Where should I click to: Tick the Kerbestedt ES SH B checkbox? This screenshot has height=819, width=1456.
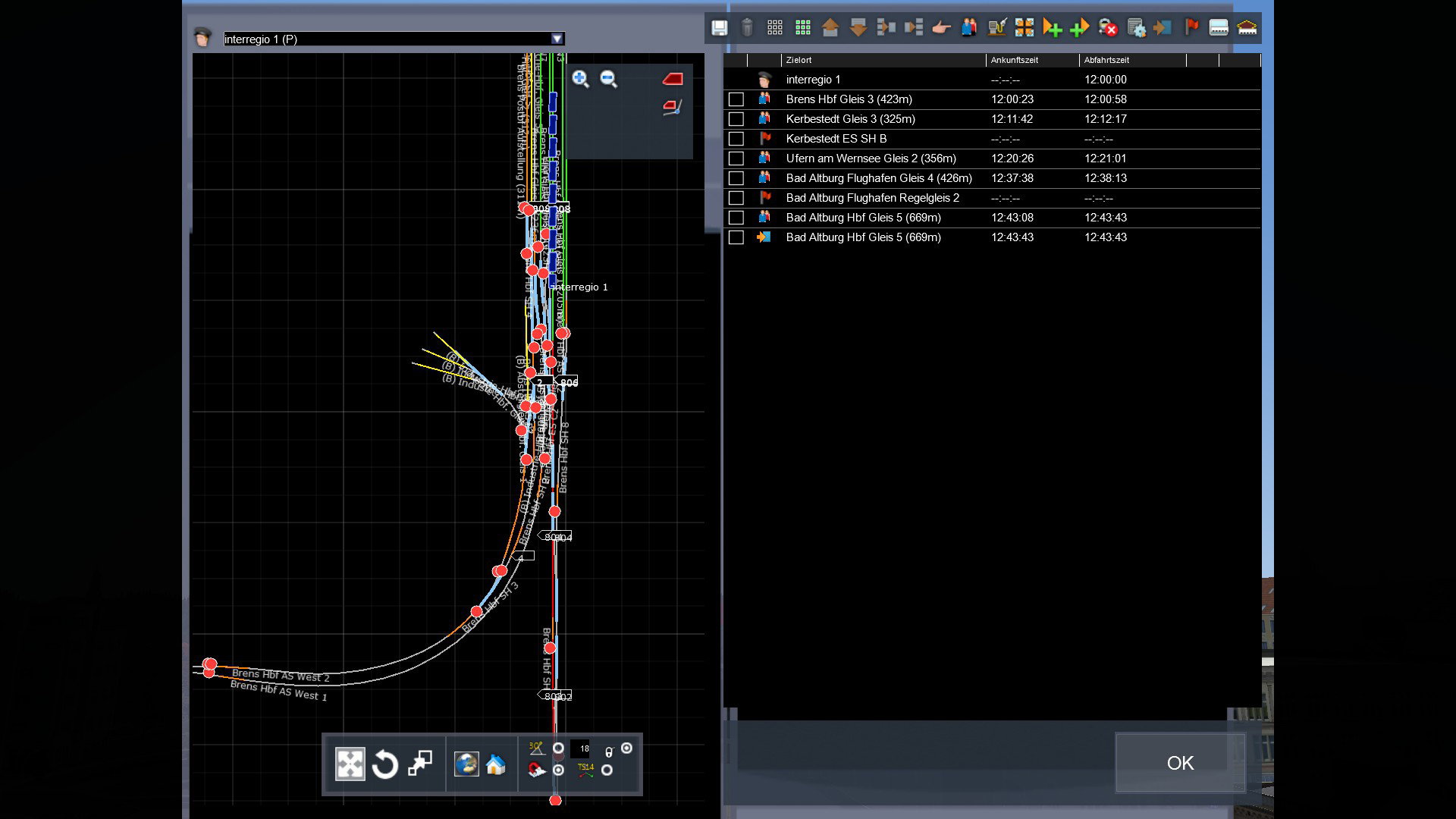click(x=736, y=139)
